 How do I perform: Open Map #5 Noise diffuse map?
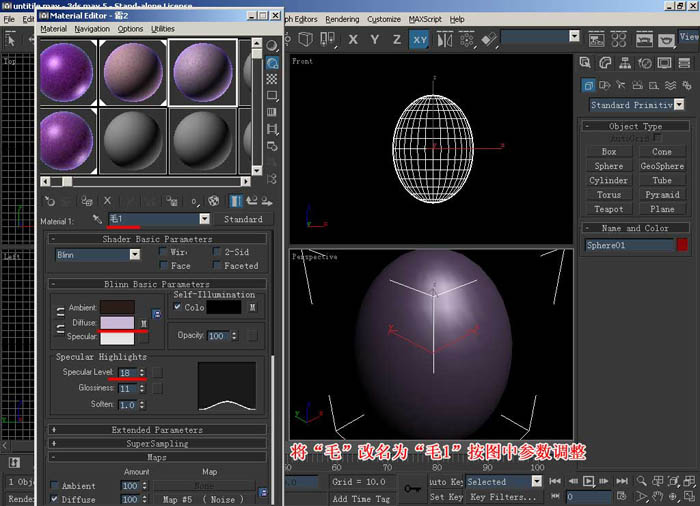pos(204,499)
